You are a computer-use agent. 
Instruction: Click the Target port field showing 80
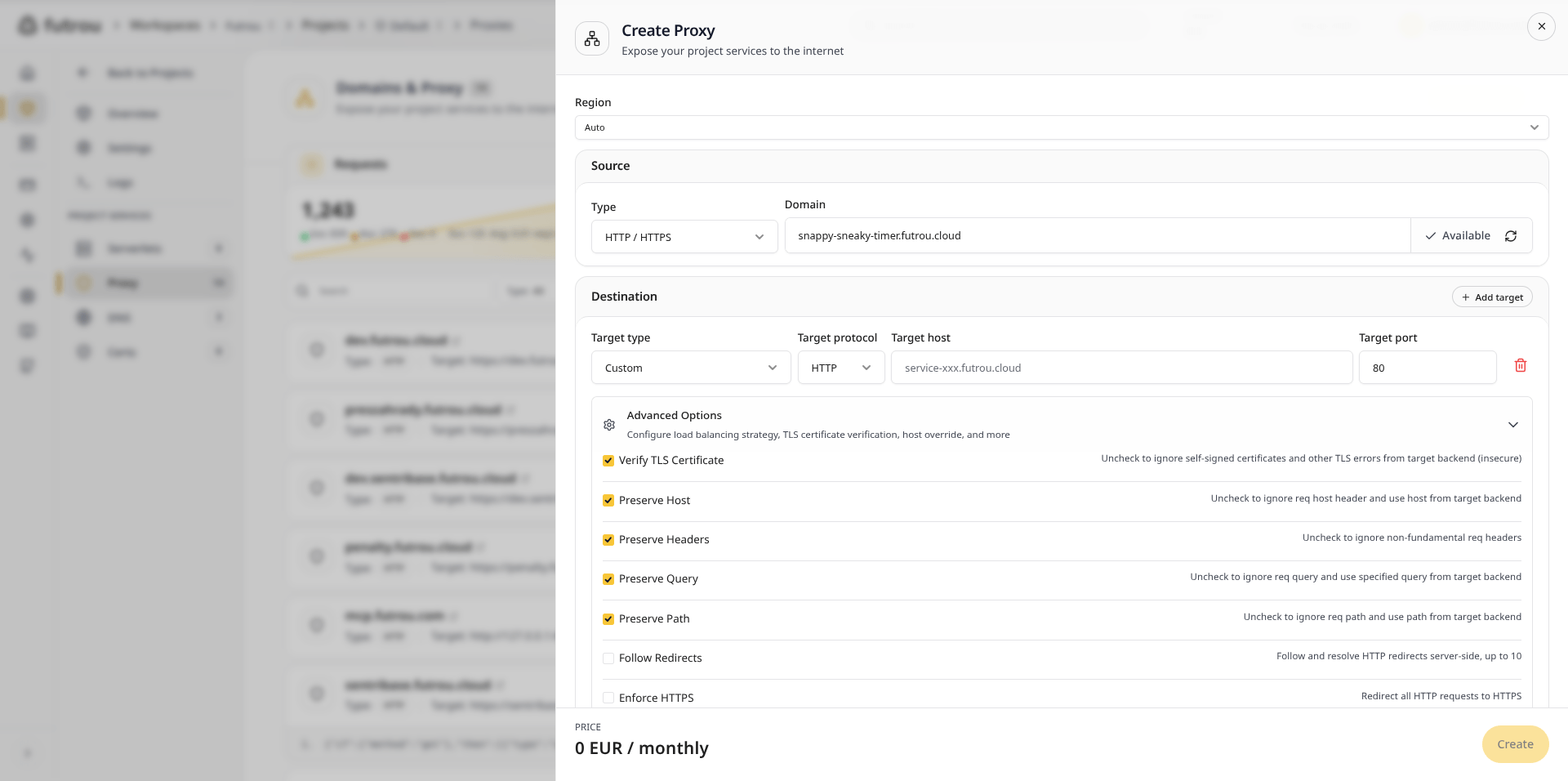1428,368
